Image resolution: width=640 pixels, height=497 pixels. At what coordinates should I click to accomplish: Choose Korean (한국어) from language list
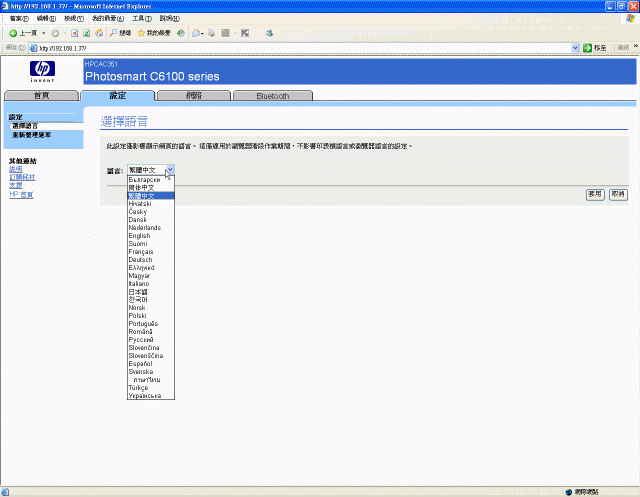tap(151, 300)
